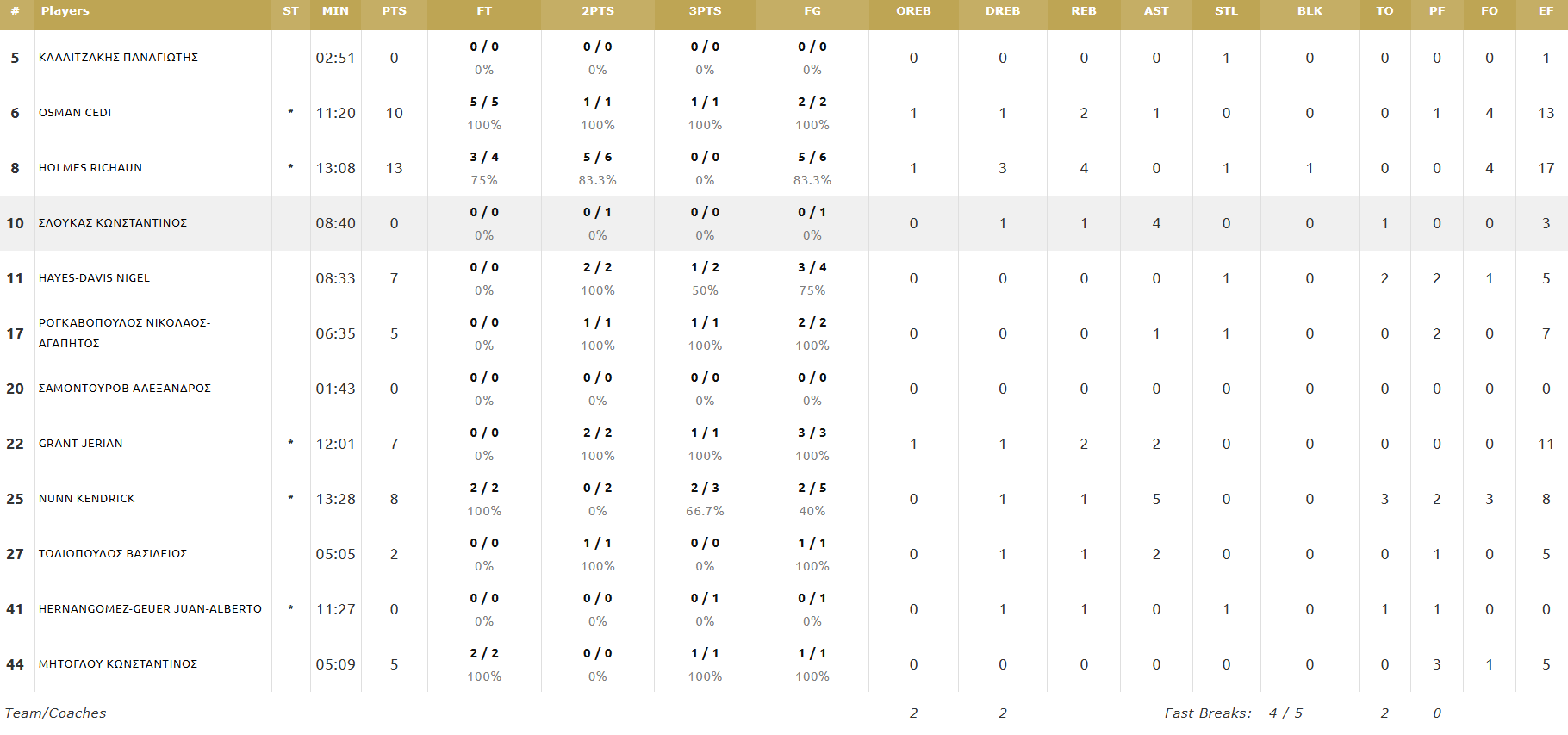Sort by the PTS column header
1568x735 pixels.
click(x=394, y=11)
